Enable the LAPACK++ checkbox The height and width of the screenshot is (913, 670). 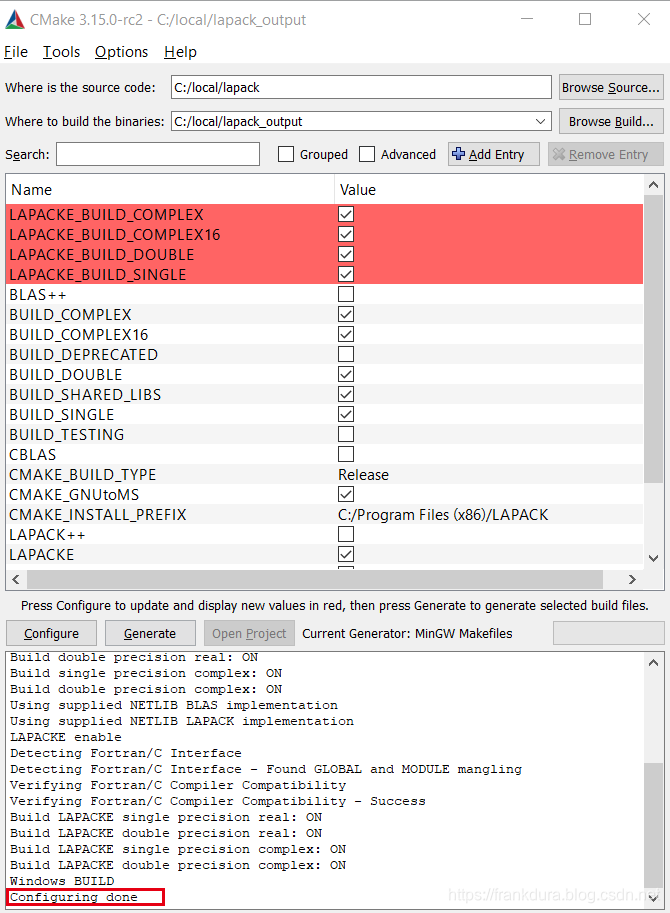tap(346, 534)
